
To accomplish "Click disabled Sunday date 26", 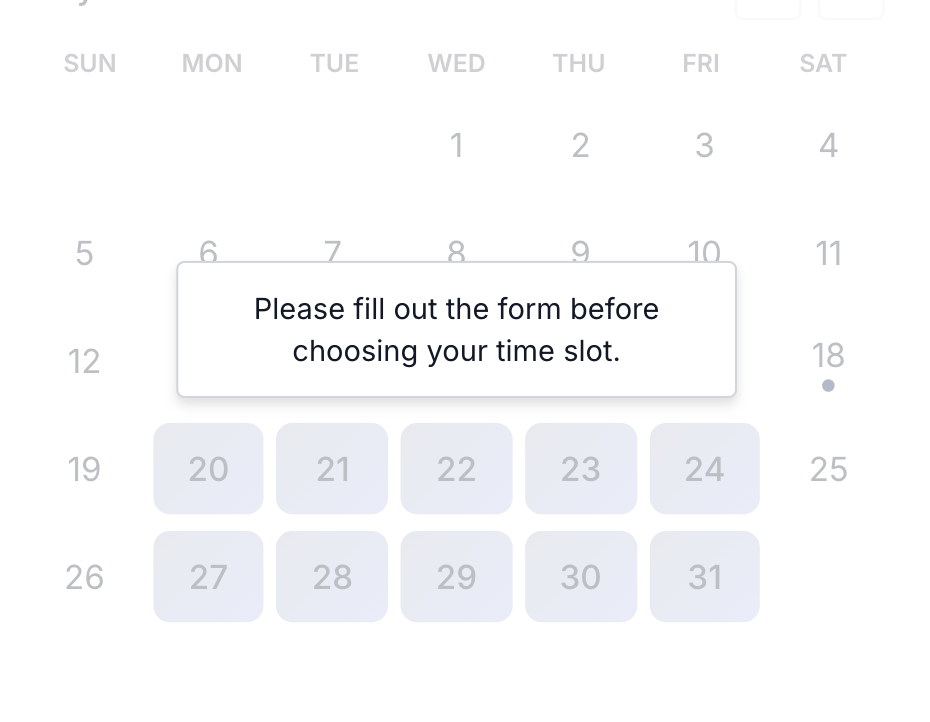I will 84,577.
